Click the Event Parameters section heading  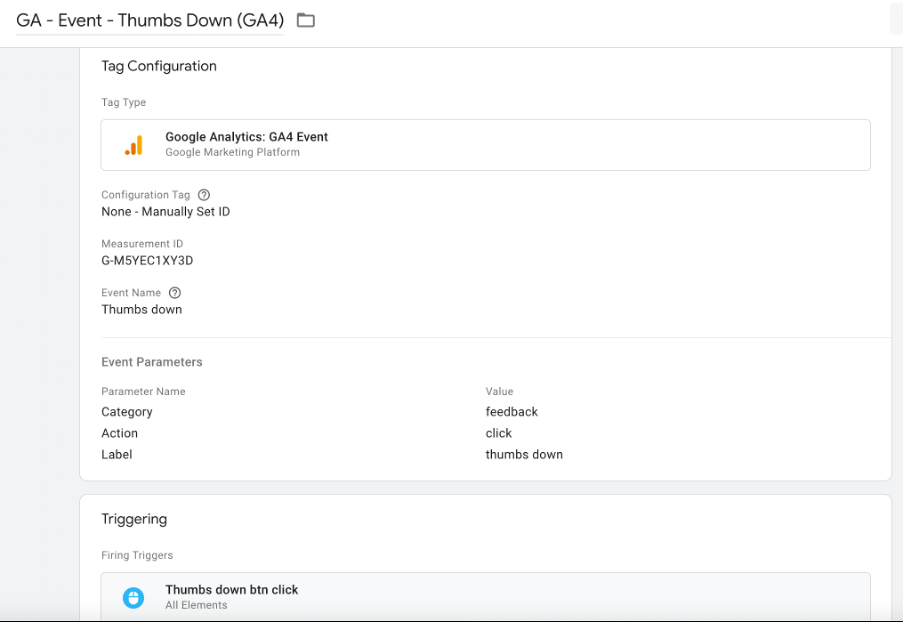click(x=151, y=362)
